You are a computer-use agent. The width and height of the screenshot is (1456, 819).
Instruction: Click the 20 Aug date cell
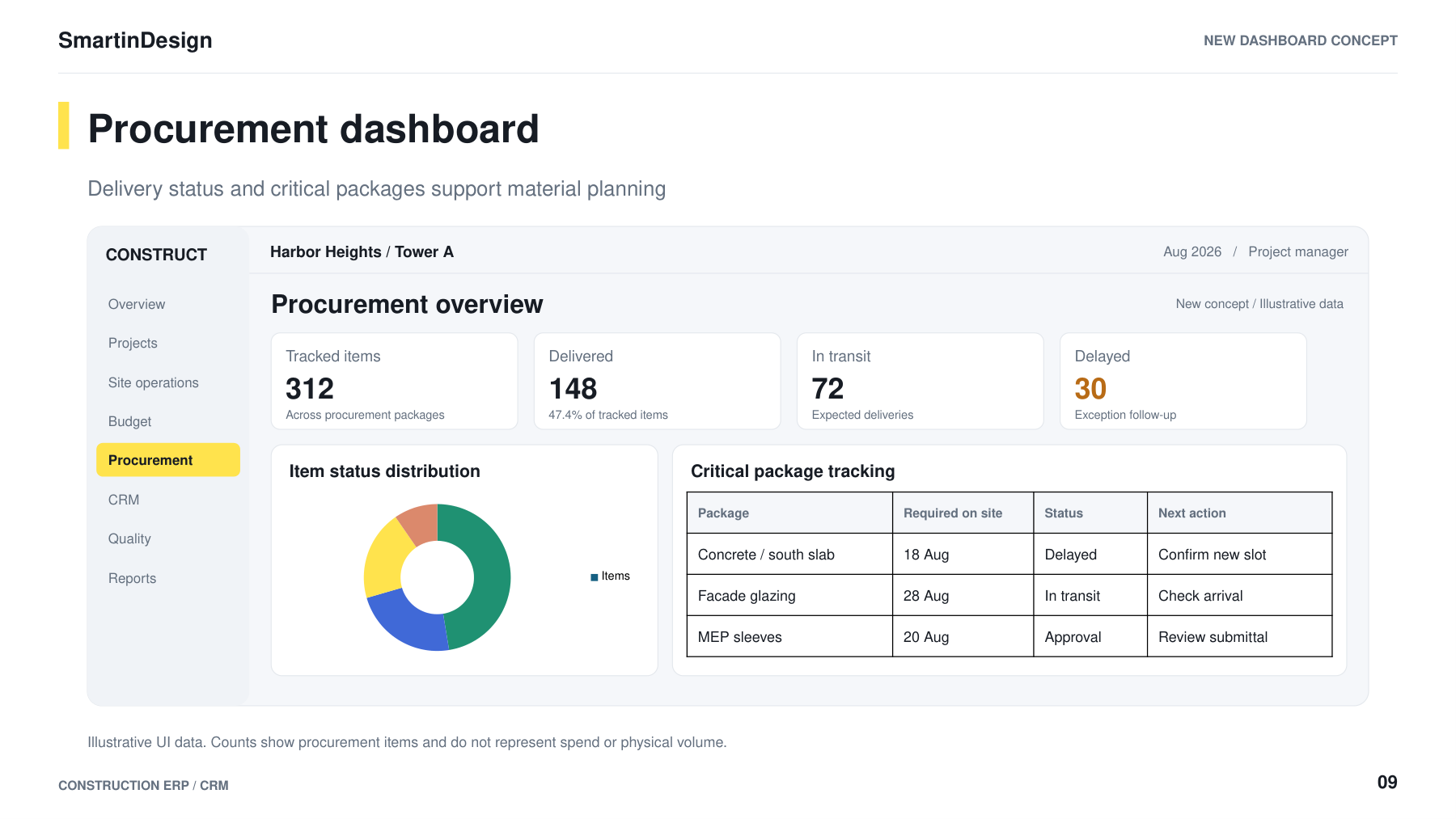pos(963,637)
